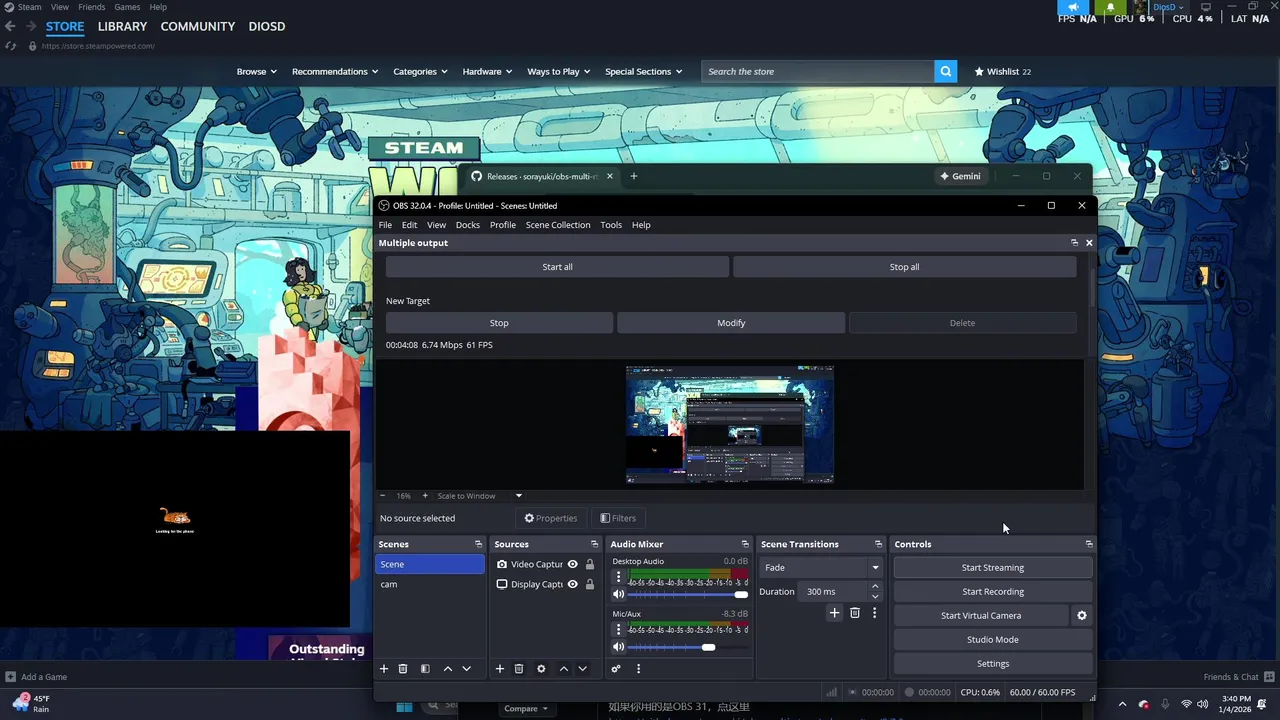Toggle lock on Display Capture source

(x=590, y=584)
